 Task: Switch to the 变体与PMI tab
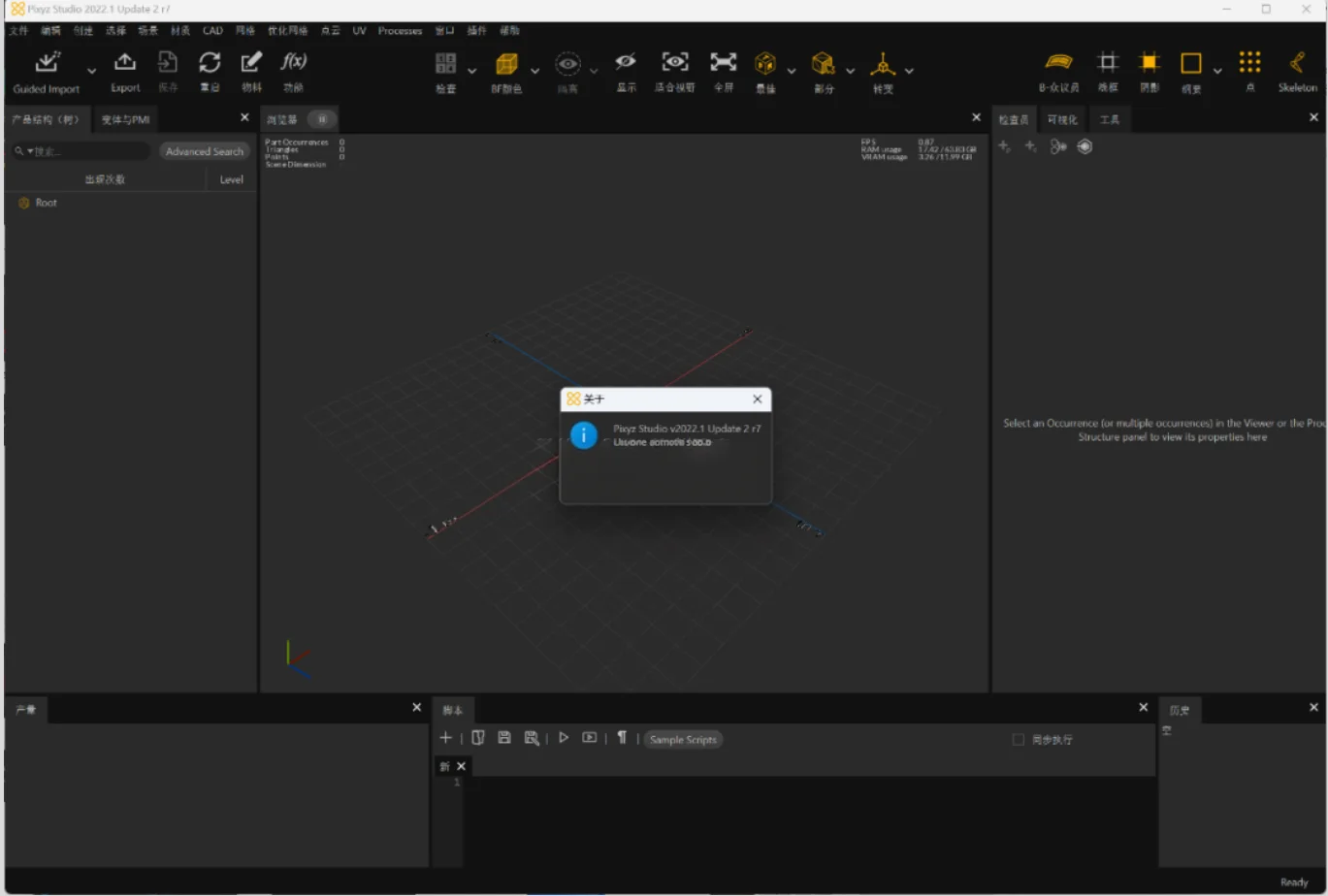tap(125, 119)
